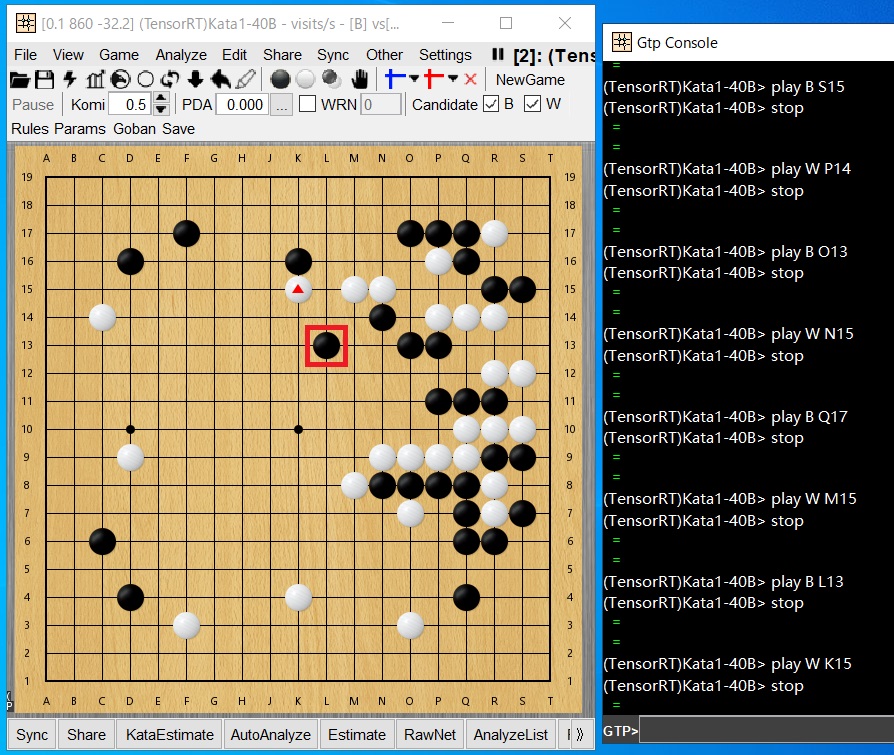Click the small red X icon

point(470,79)
